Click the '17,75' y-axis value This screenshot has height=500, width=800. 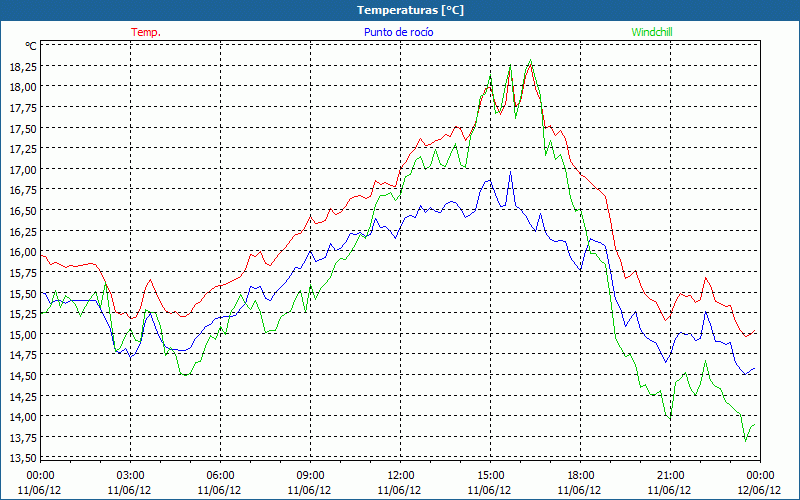(23, 108)
